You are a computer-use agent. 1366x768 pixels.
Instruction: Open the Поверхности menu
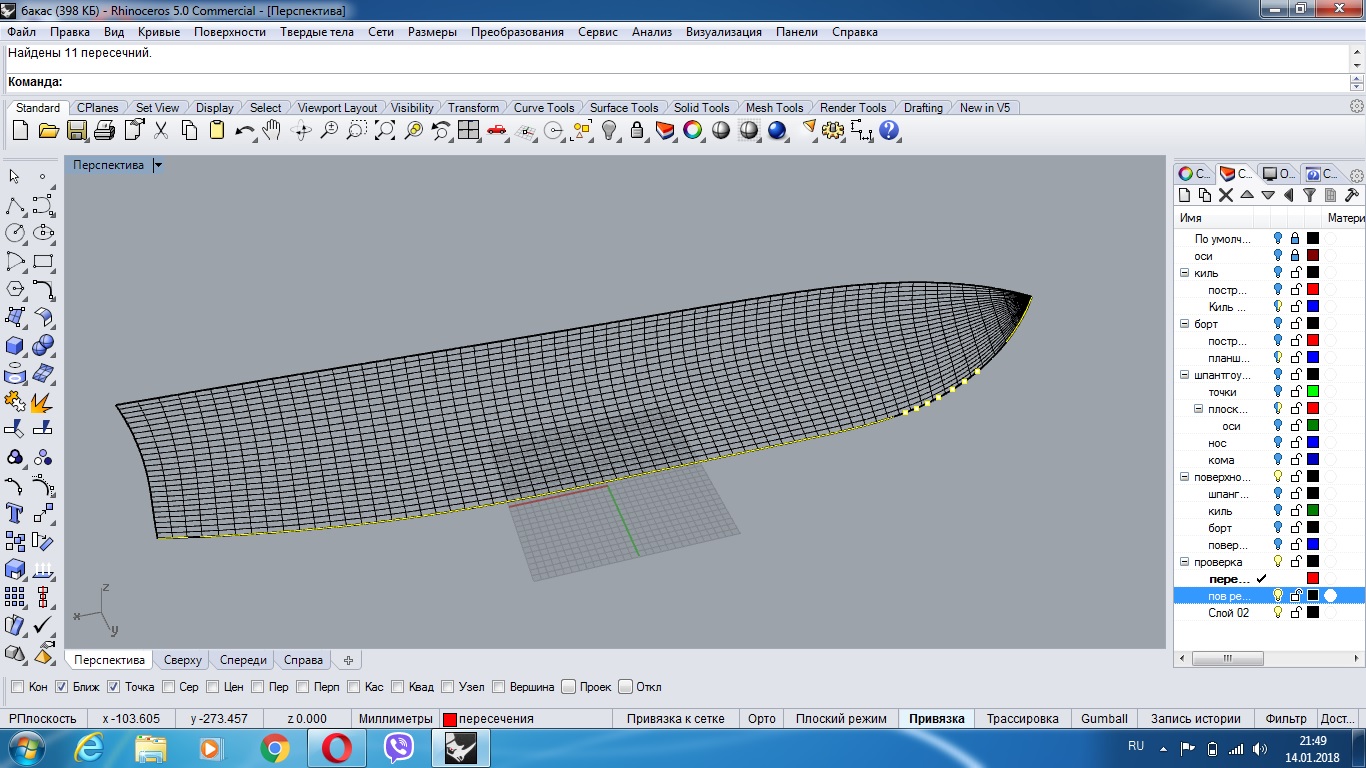click(230, 32)
